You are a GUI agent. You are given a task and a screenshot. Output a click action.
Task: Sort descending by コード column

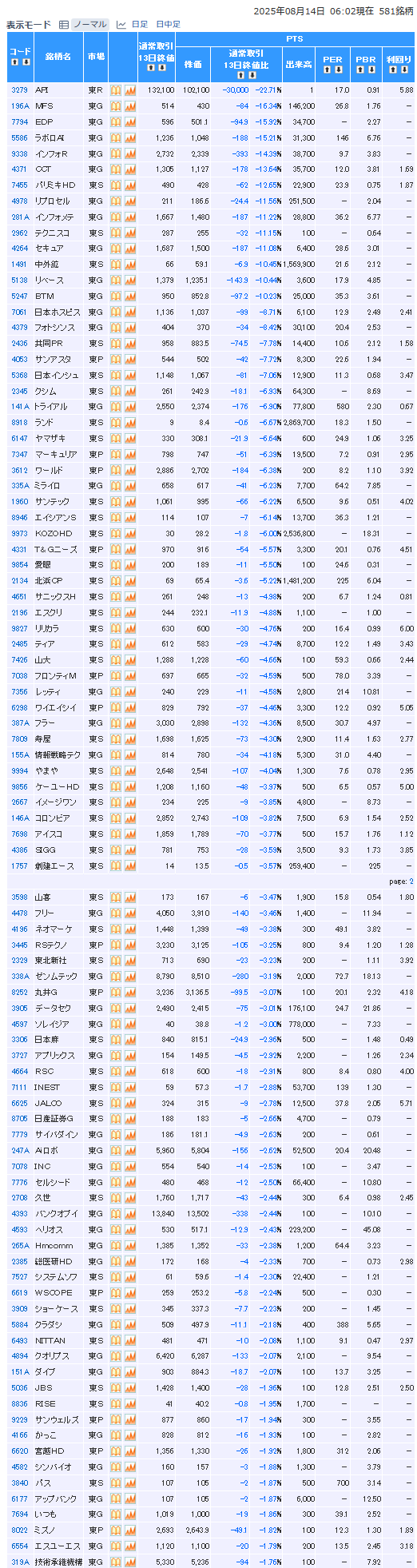click(26, 63)
